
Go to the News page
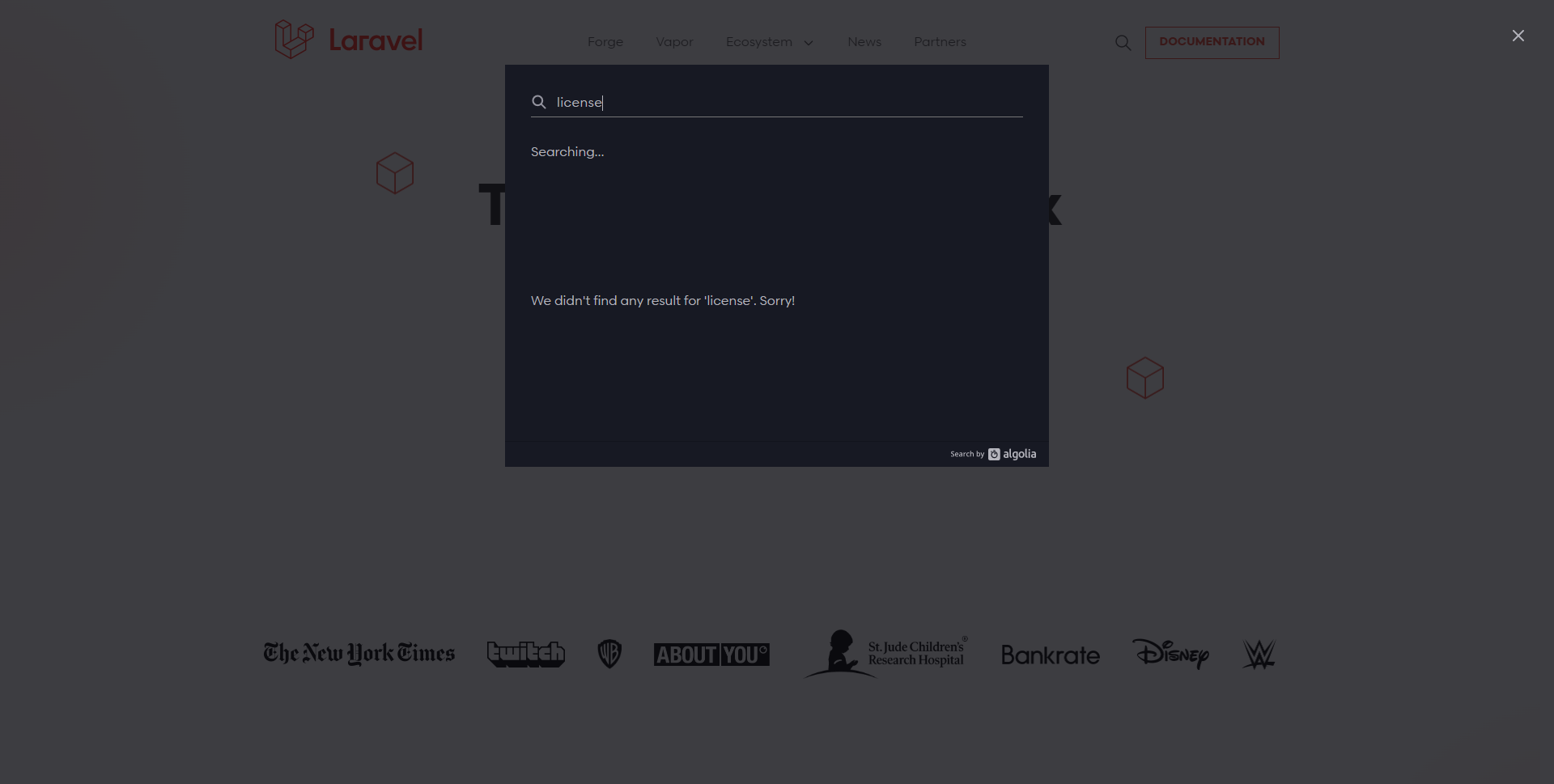pos(864,42)
